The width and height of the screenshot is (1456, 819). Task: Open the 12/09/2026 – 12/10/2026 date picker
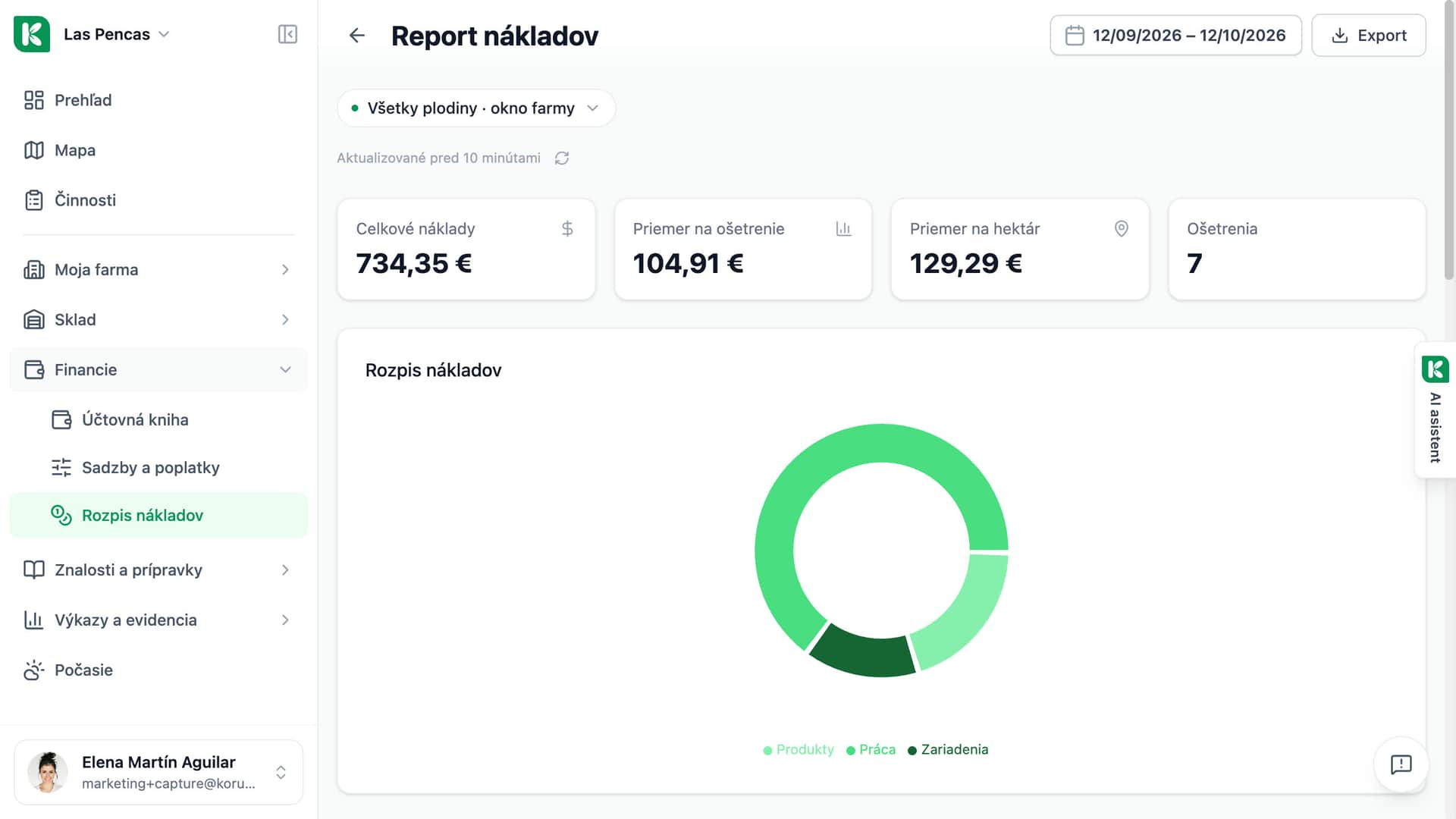[1175, 36]
